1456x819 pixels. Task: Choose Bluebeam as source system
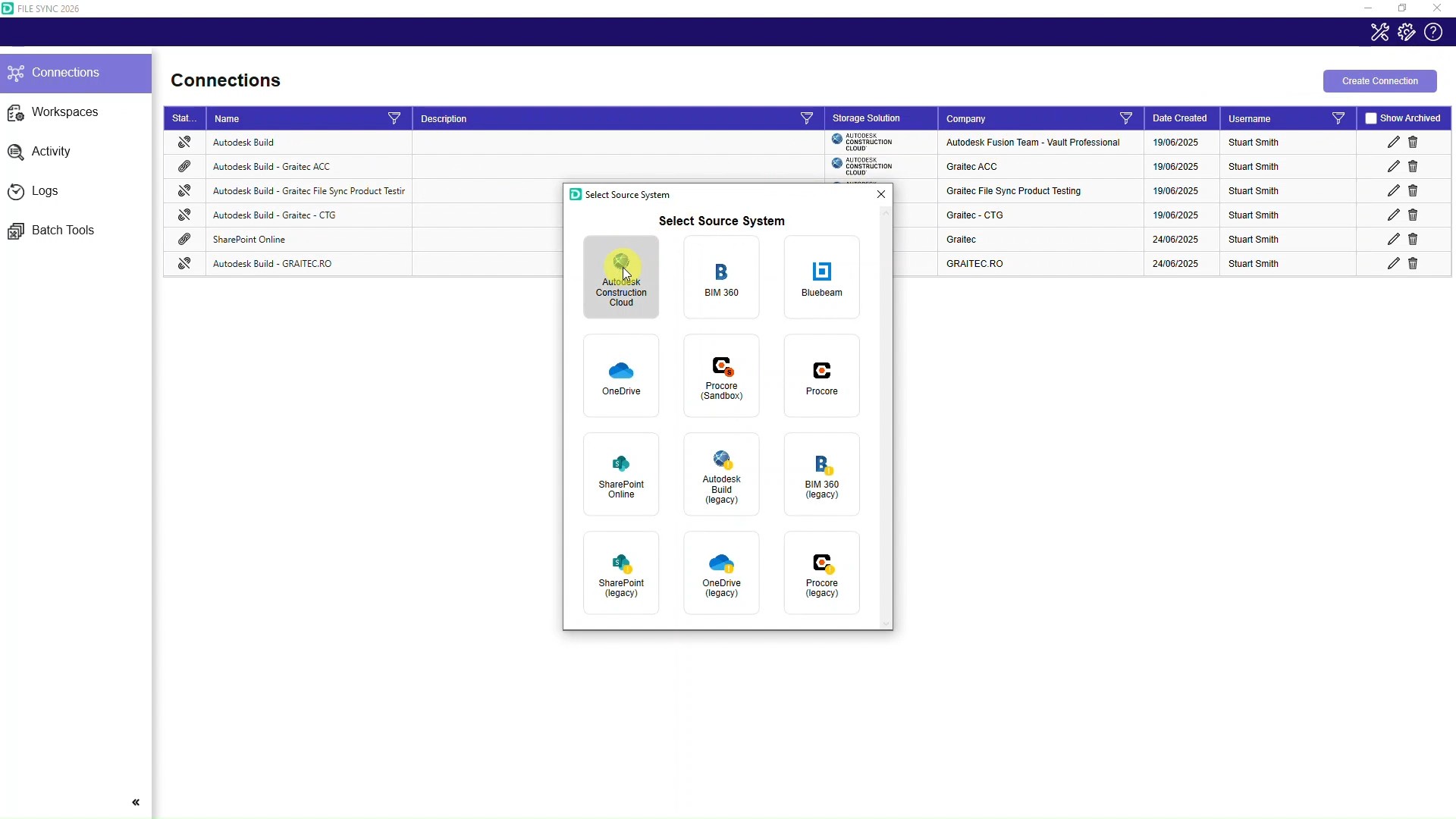click(821, 278)
